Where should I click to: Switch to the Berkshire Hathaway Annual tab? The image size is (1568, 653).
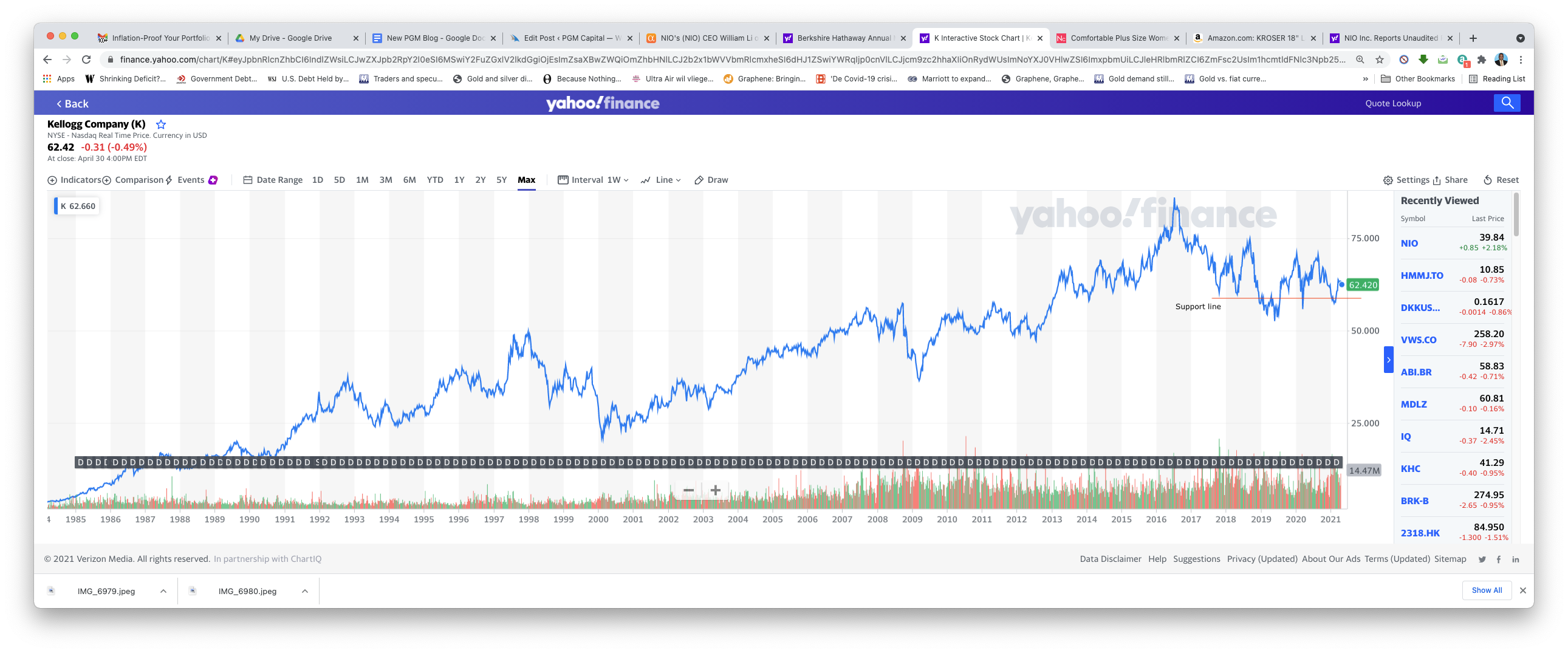(x=843, y=38)
